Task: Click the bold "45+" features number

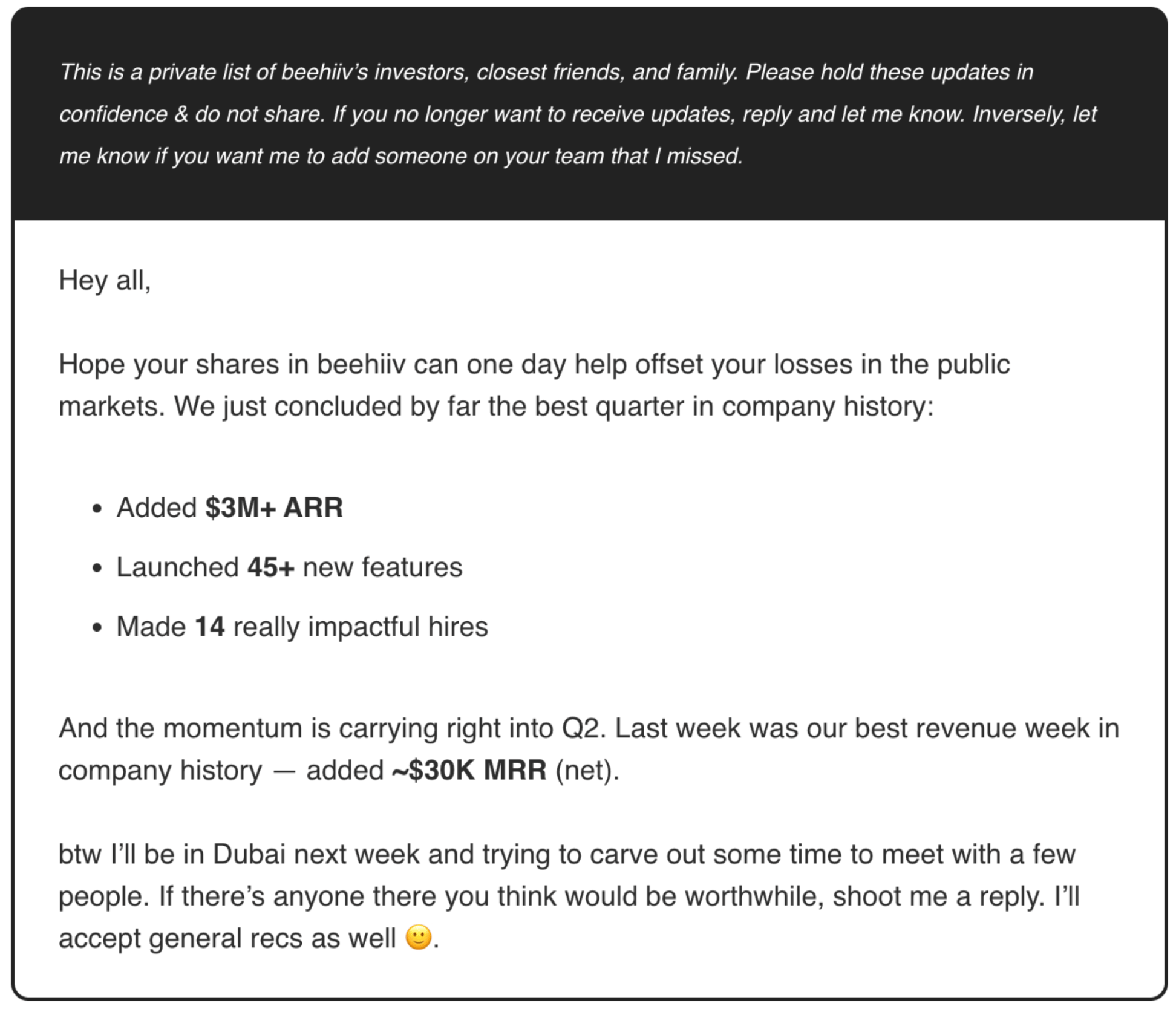Action: [271, 567]
